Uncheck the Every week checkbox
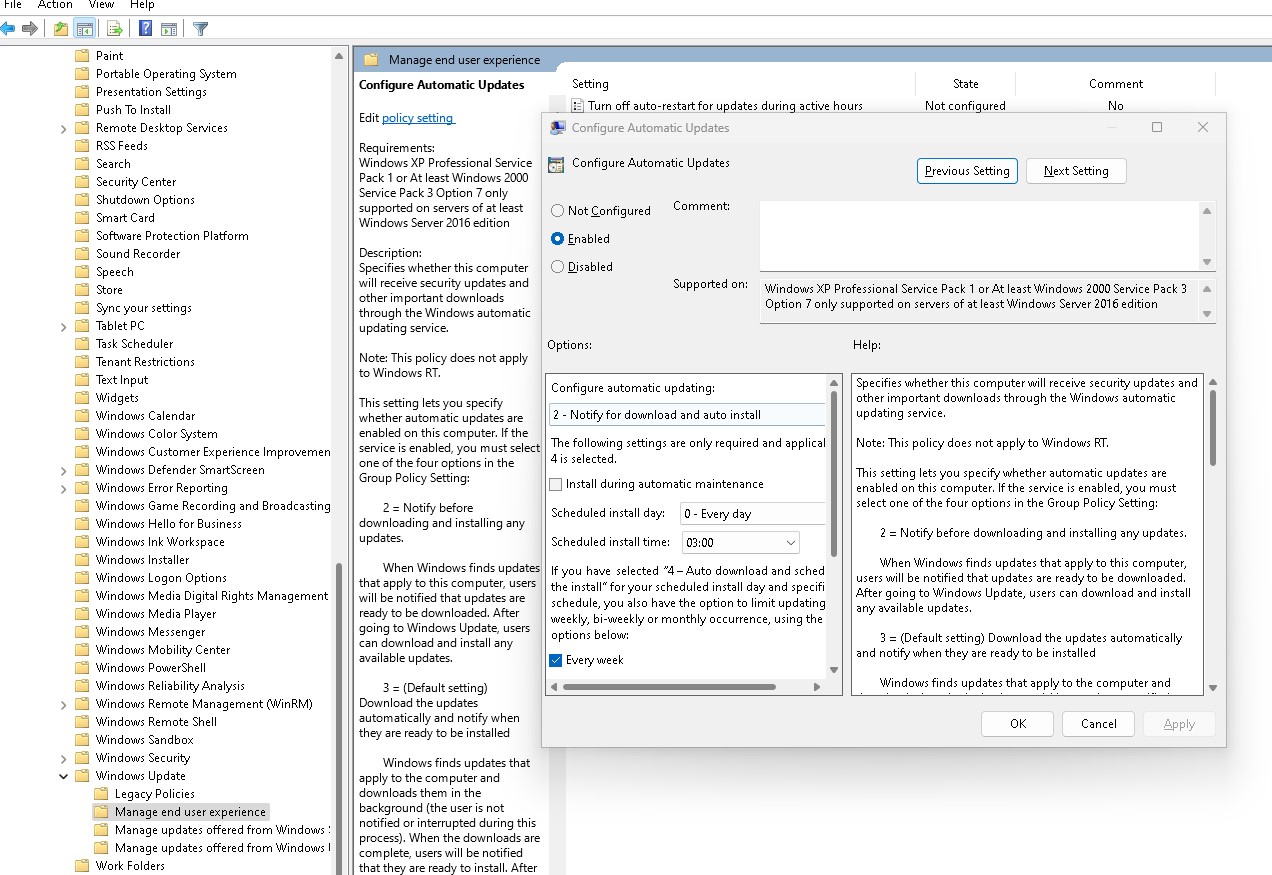The height and width of the screenshot is (875, 1272). click(x=556, y=660)
